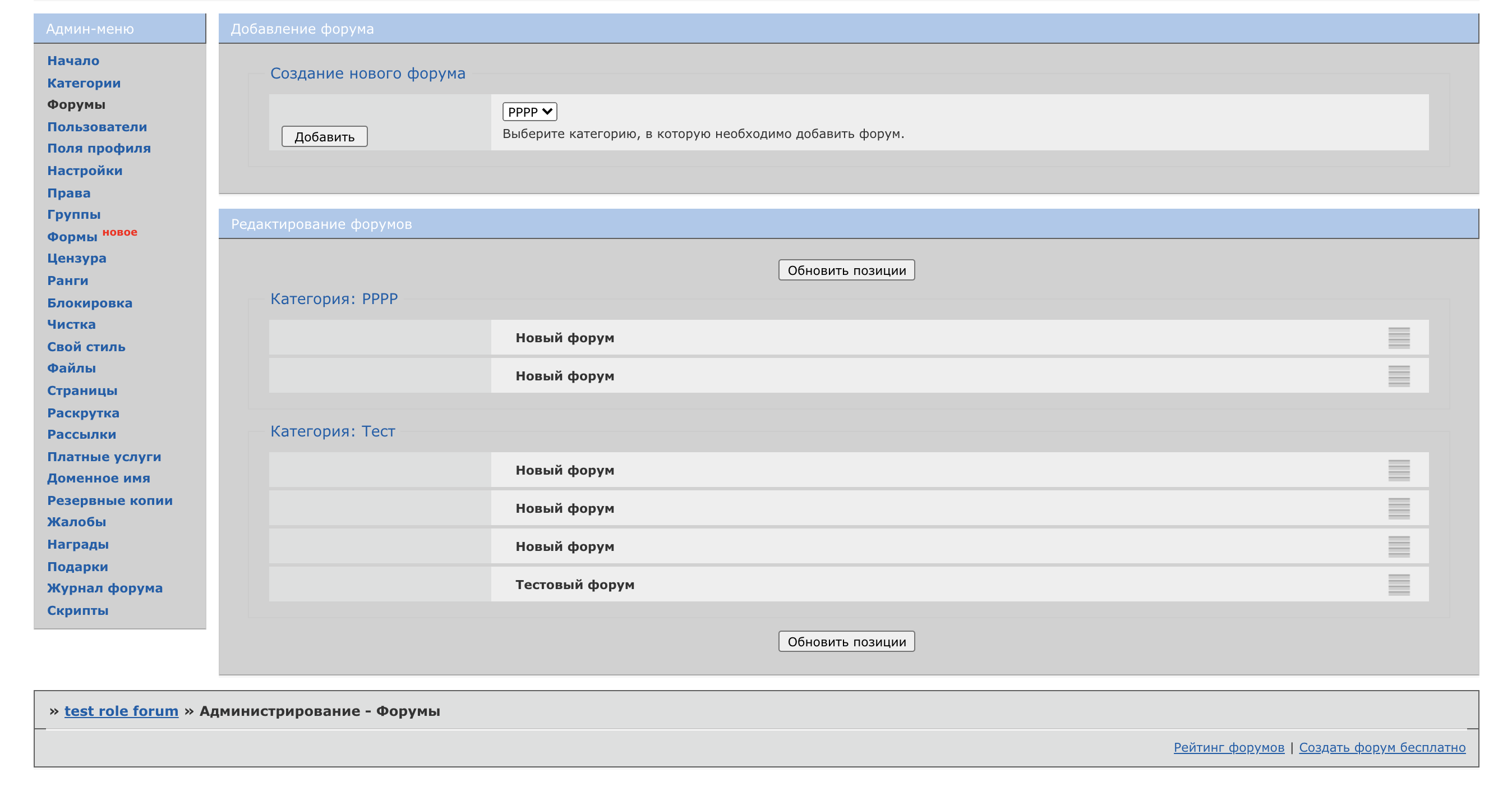The image size is (1512, 809).
Task: Open Блокировка menu item
Action: [x=90, y=303]
